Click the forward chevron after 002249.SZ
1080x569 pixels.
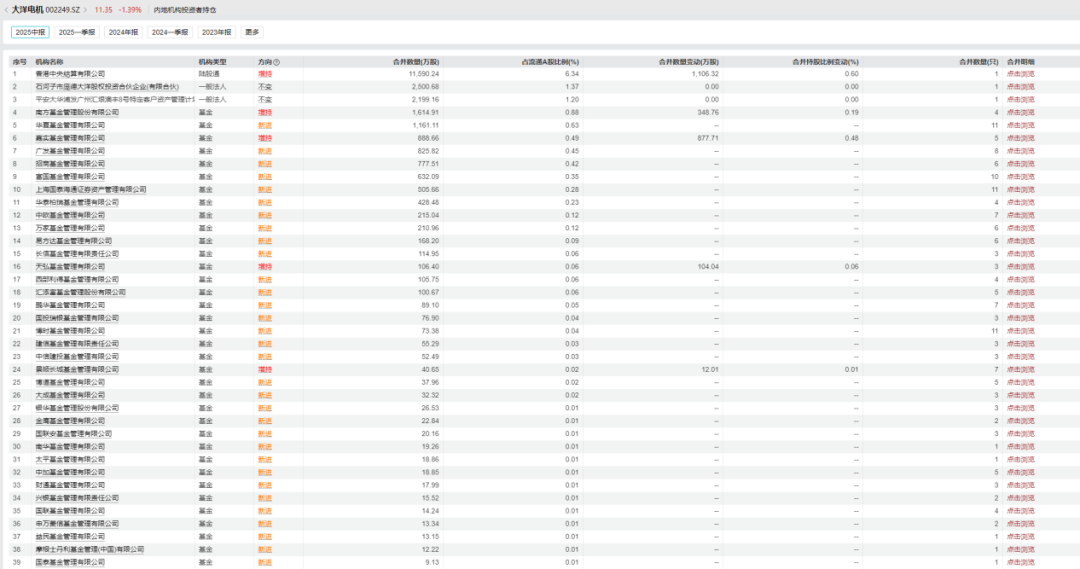point(85,10)
